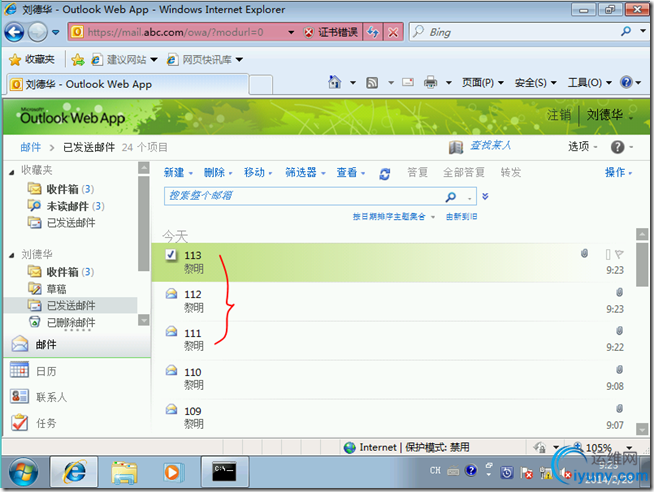The image size is (654, 492).
Task: Open the Filter (筛选器) dropdown
Action: pyautogui.click(x=305, y=173)
